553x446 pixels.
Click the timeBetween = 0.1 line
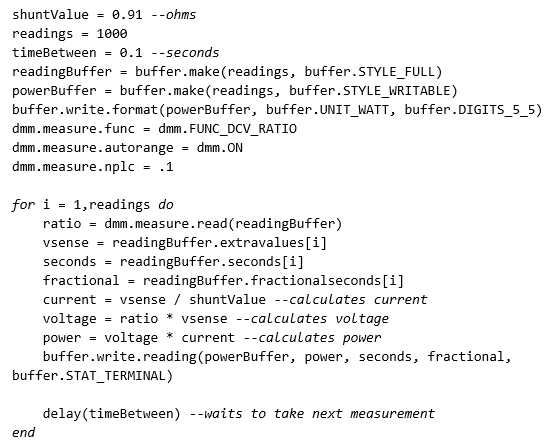tap(116, 53)
